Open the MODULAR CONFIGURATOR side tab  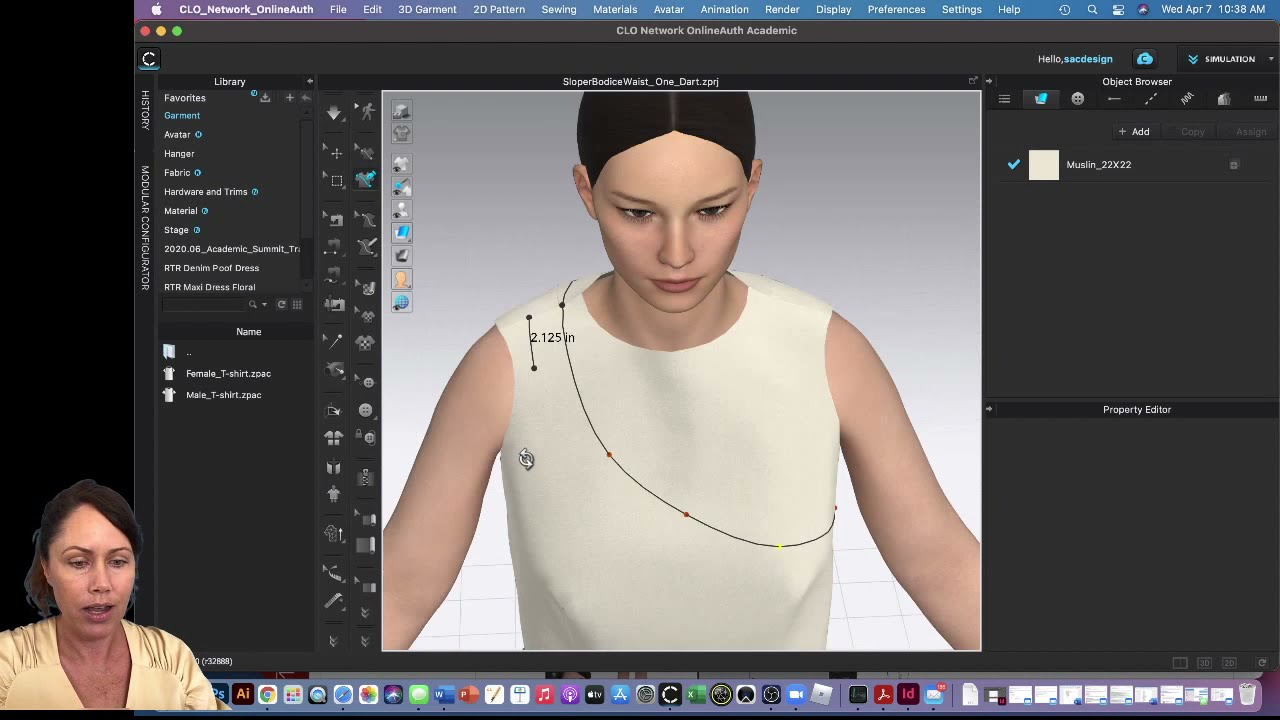click(145, 228)
